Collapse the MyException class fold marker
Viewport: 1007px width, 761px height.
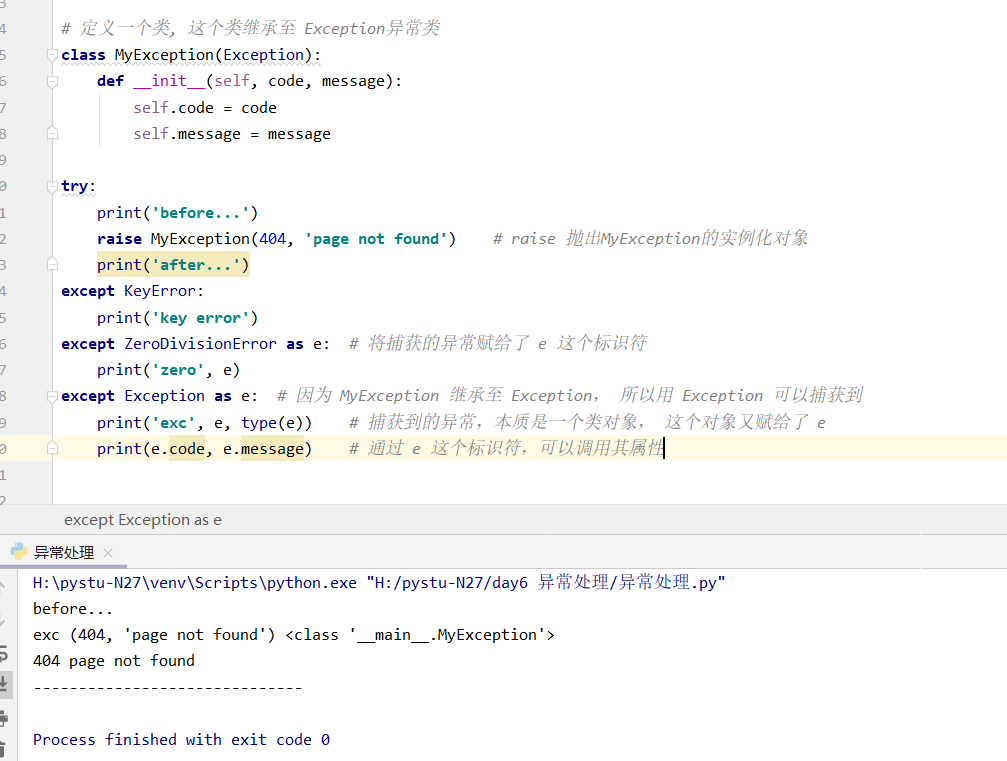[52, 56]
